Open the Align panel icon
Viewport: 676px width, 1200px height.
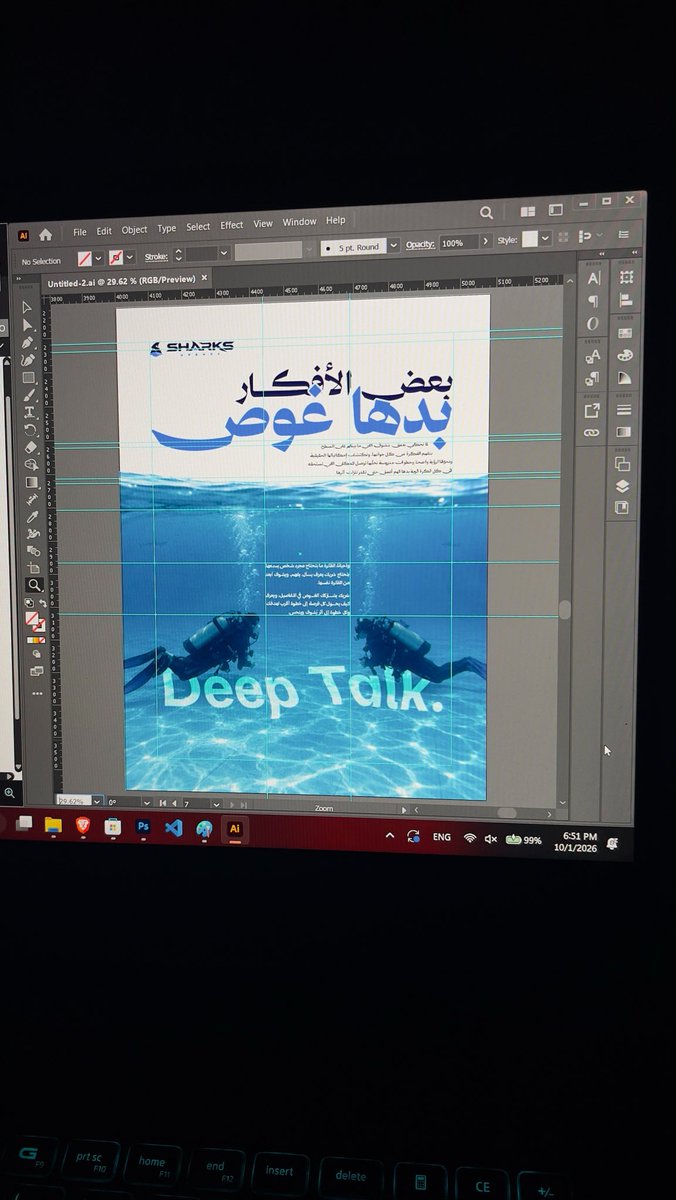626,300
